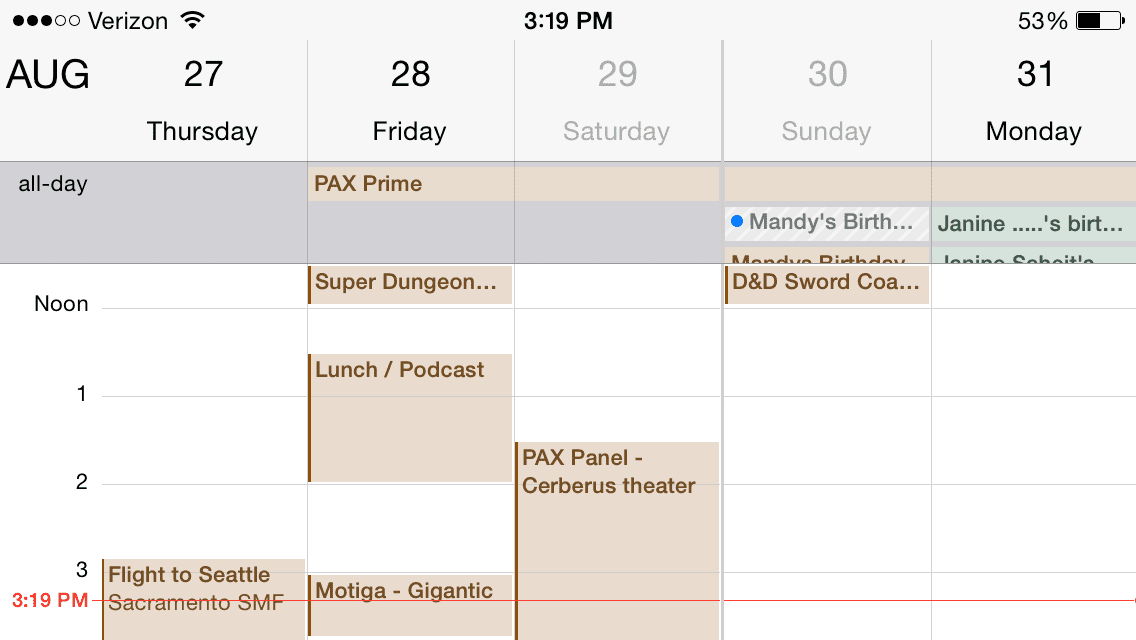1136x640 pixels.
Task: Select Saturday 29 day header
Action: pos(617,101)
